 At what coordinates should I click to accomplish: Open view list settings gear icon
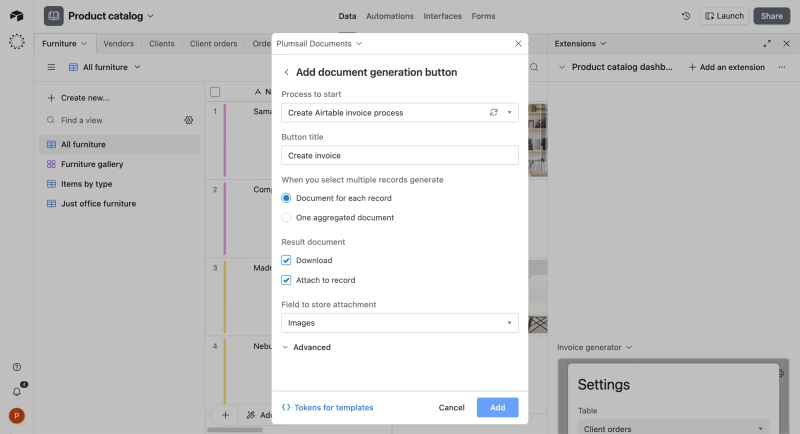(189, 120)
